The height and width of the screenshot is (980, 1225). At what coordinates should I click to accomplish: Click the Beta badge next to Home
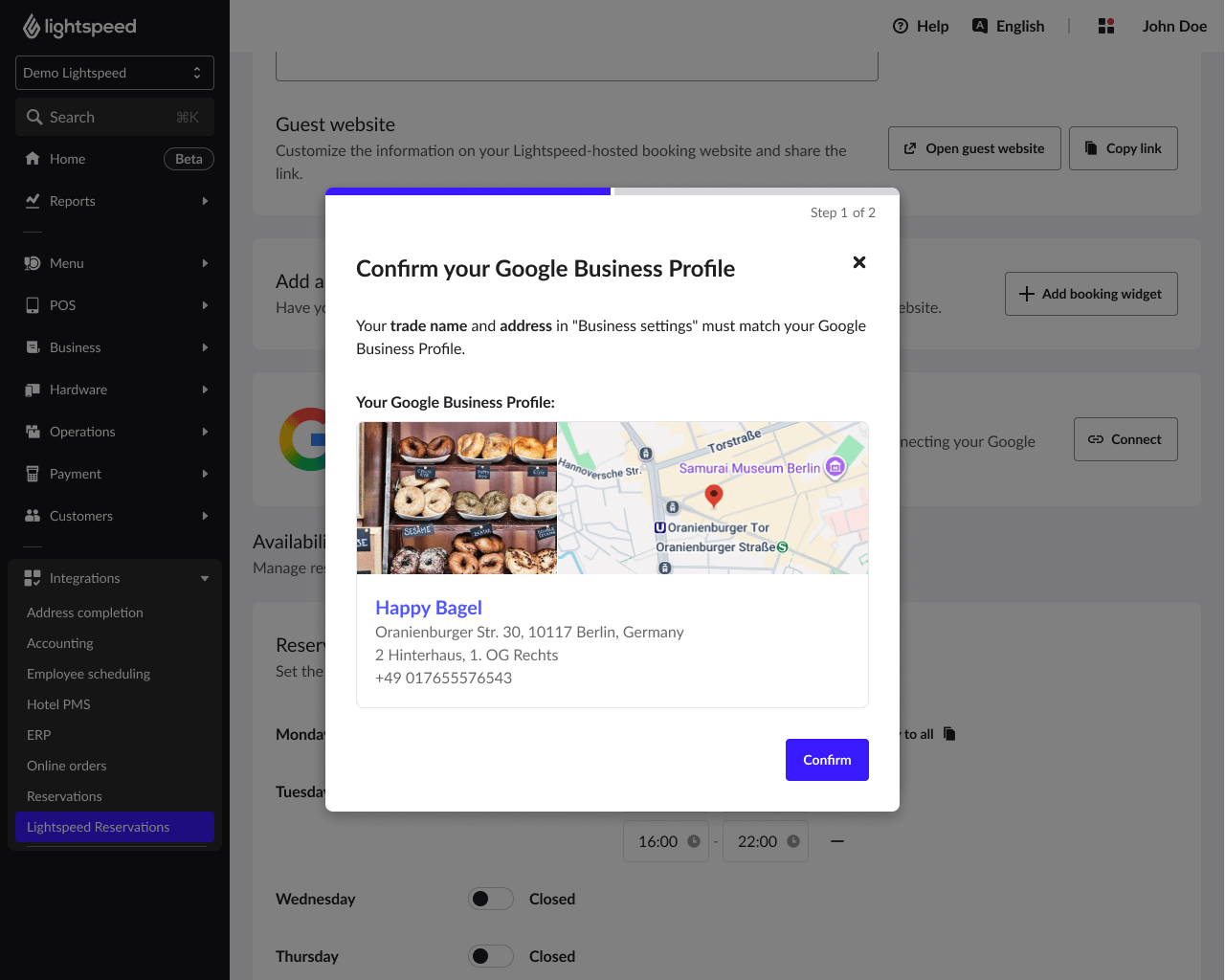pos(189,159)
